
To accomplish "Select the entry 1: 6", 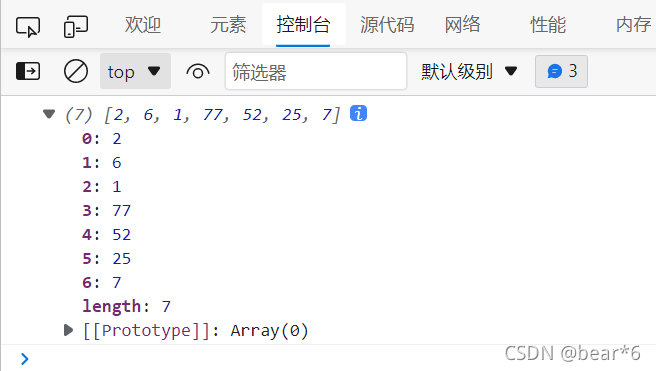I will pyautogui.click(x=102, y=163).
